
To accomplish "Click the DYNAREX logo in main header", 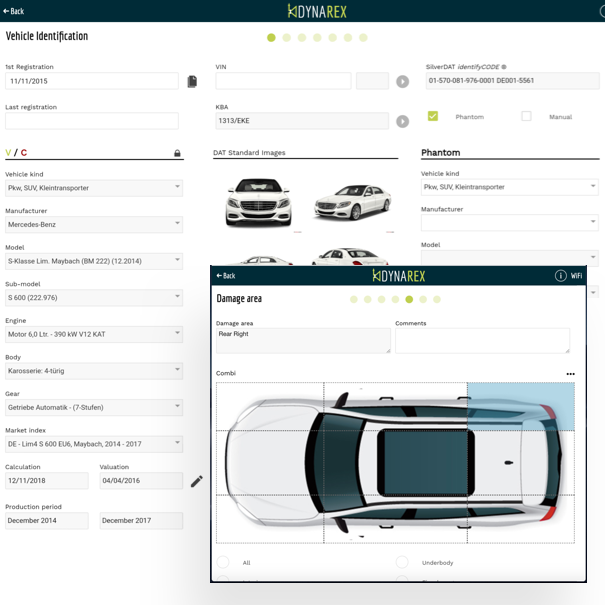I will click(x=317, y=11).
